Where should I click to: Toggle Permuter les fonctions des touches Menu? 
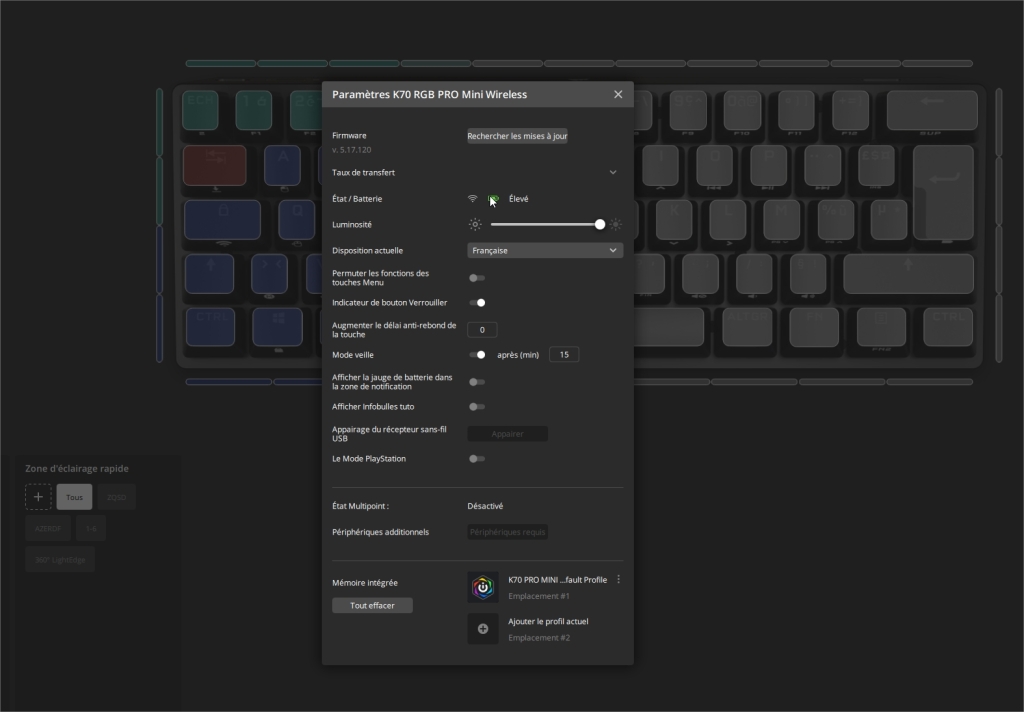click(x=477, y=278)
